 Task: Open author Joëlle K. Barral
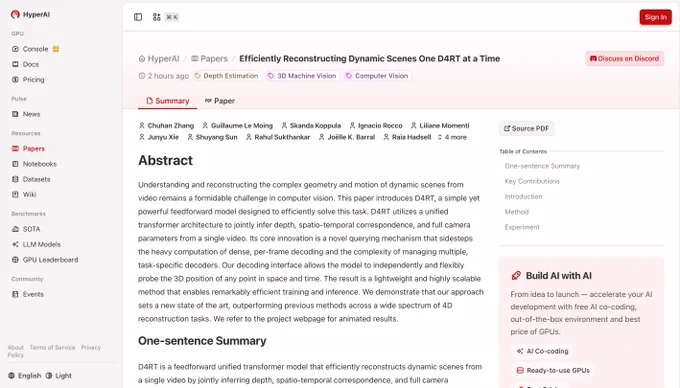tap(347, 137)
